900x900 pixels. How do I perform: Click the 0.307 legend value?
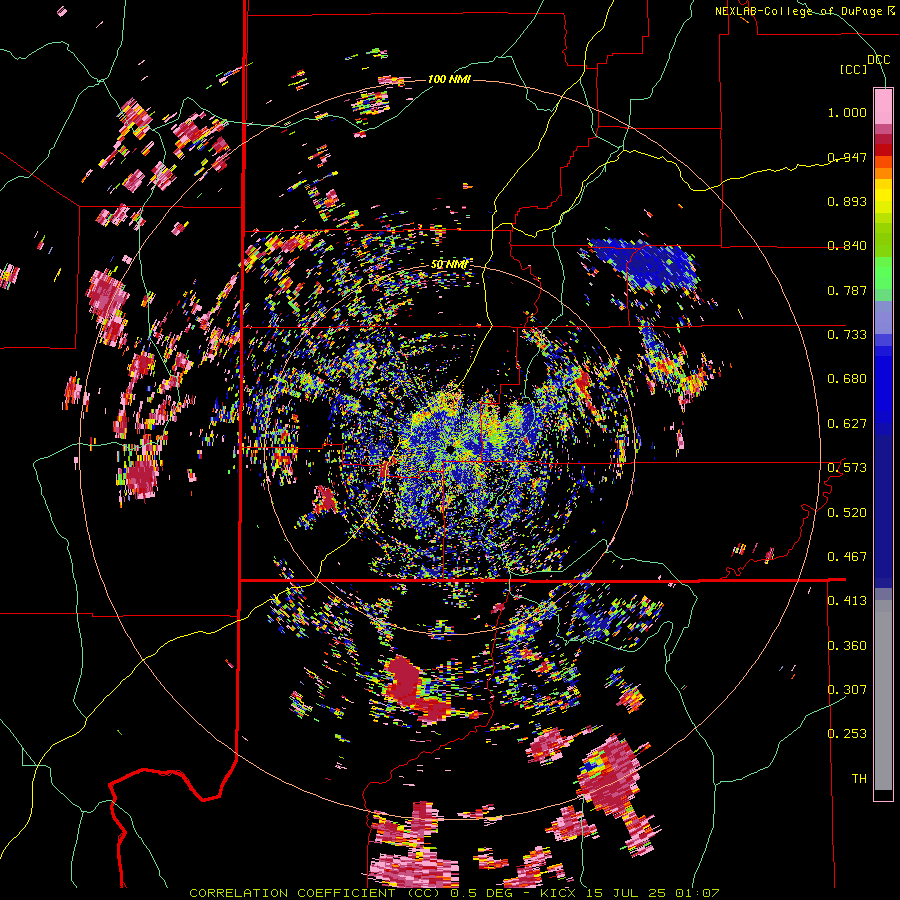point(847,690)
